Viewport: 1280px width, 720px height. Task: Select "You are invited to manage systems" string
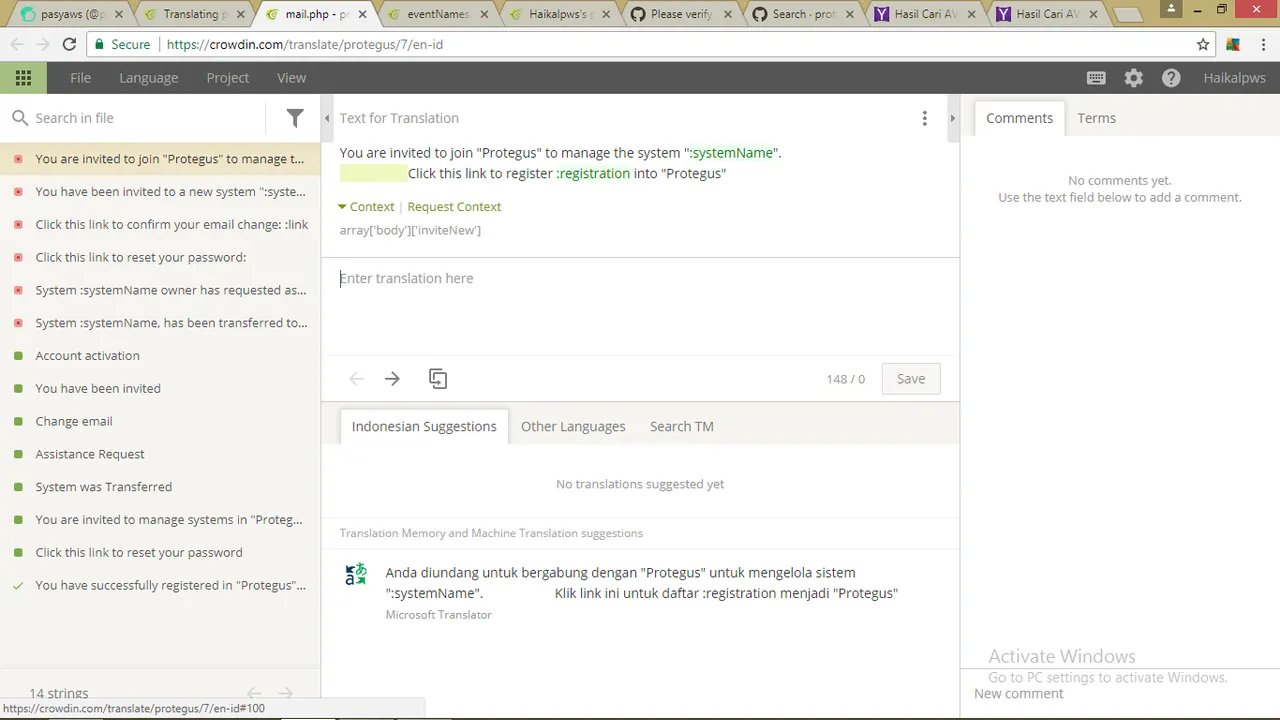pos(160,520)
